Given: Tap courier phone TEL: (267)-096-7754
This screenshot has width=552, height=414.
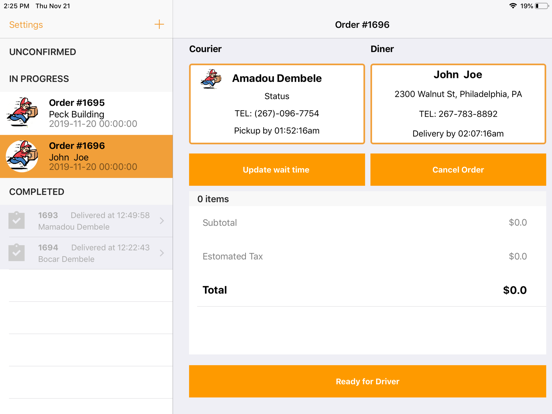Looking at the screenshot, I should click(x=277, y=113).
